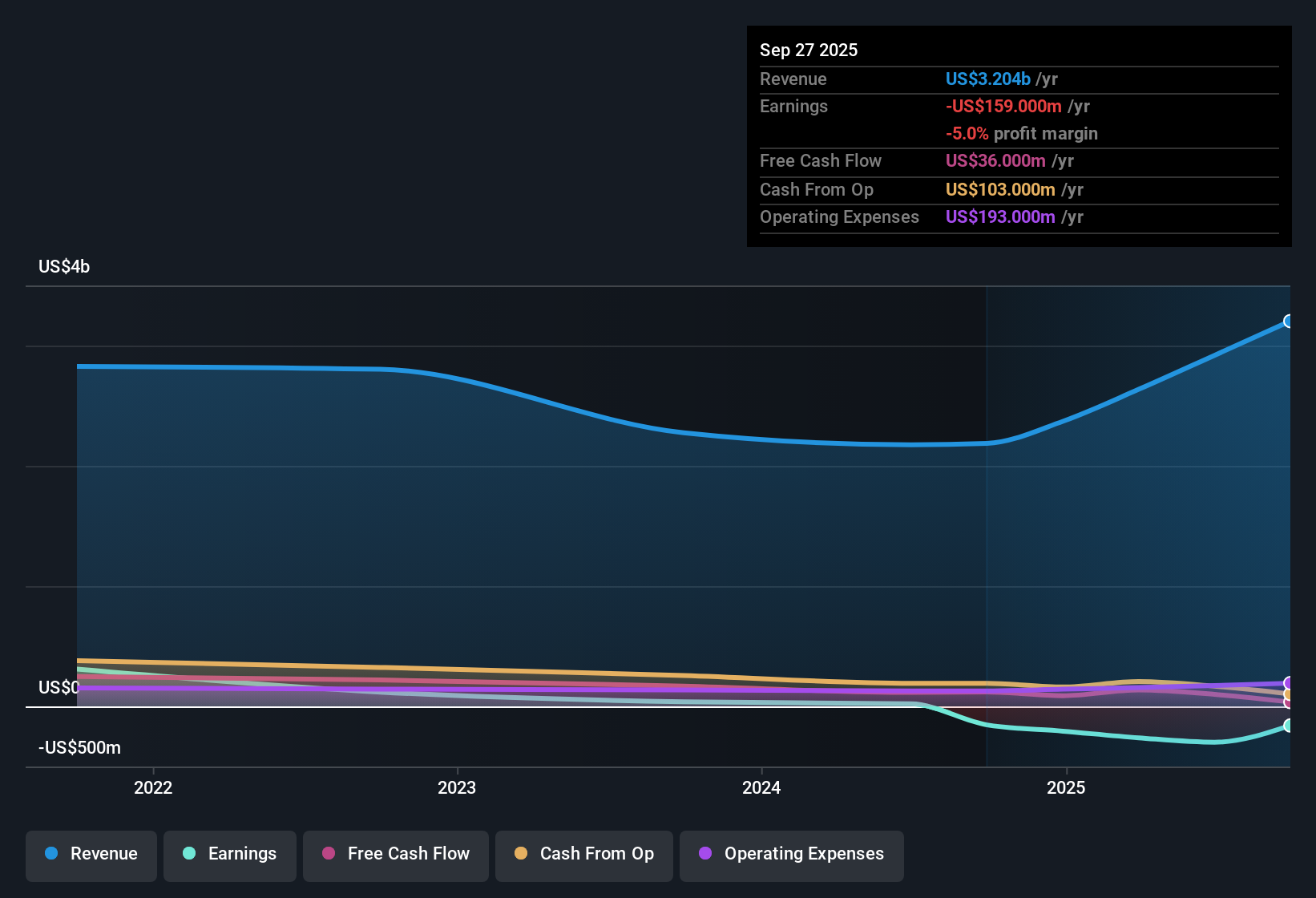Click the Sep 27 2025 tooltip header
Image resolution: width=1316 pixels, height=898 pixels.
809,50
